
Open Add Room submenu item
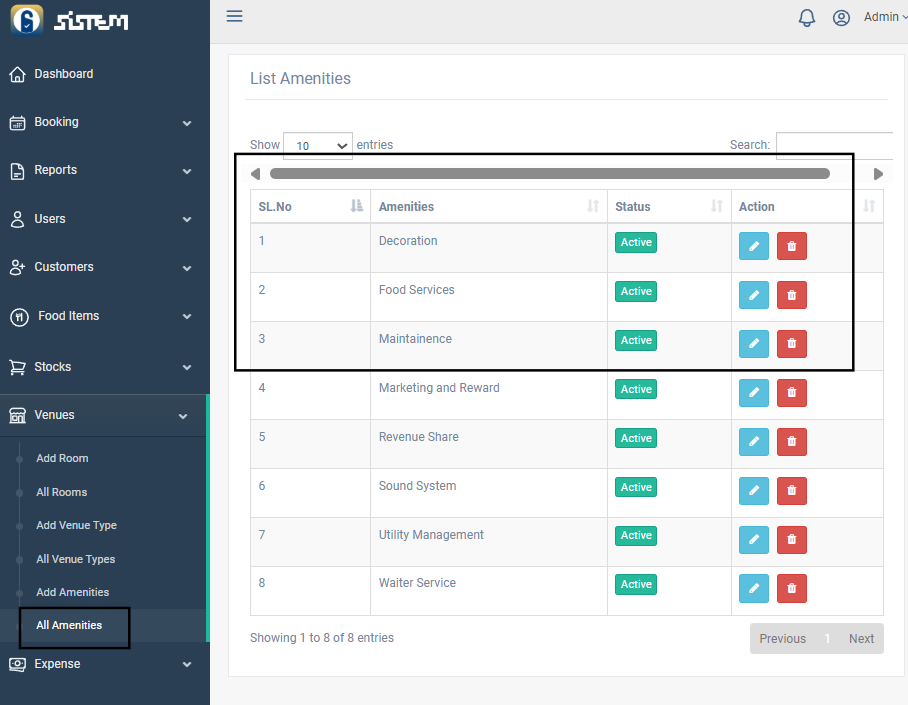click(62, 458)
